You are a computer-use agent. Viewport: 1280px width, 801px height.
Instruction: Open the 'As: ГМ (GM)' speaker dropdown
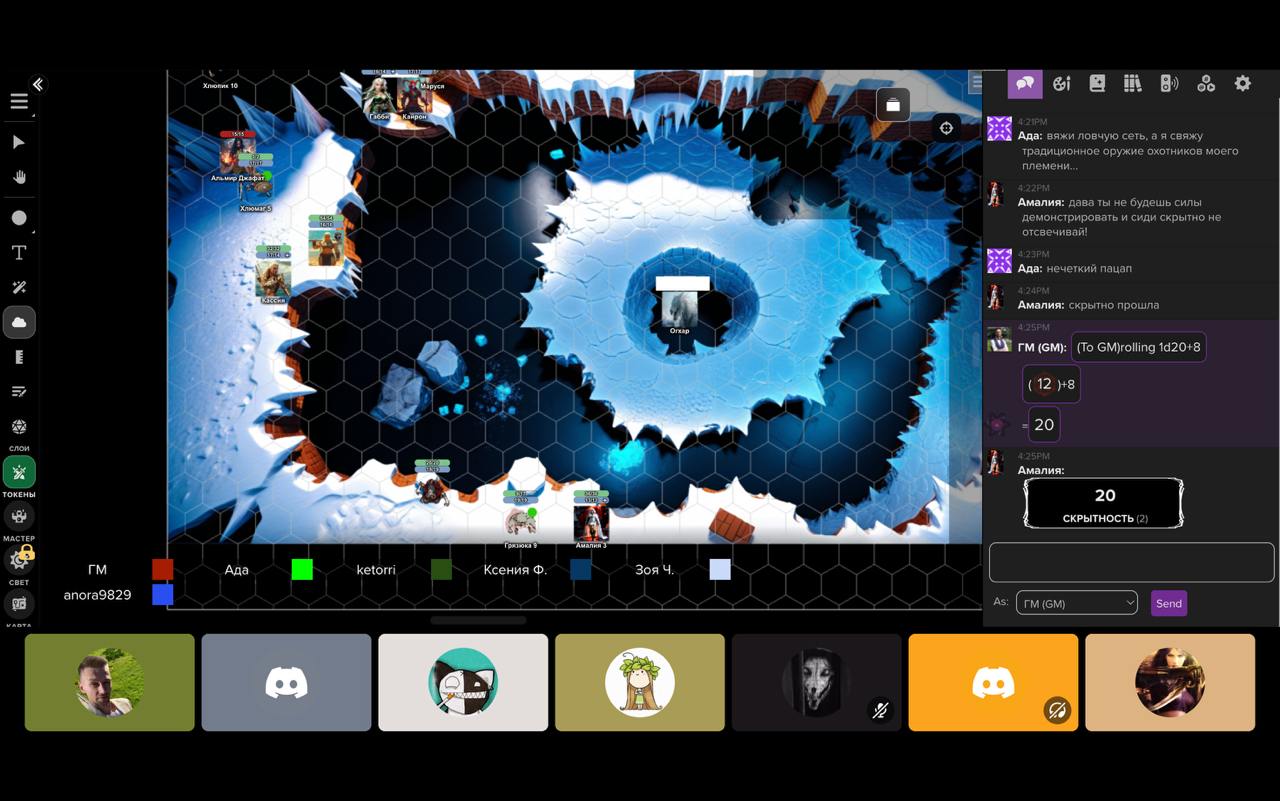click(x=1076, y=603)
